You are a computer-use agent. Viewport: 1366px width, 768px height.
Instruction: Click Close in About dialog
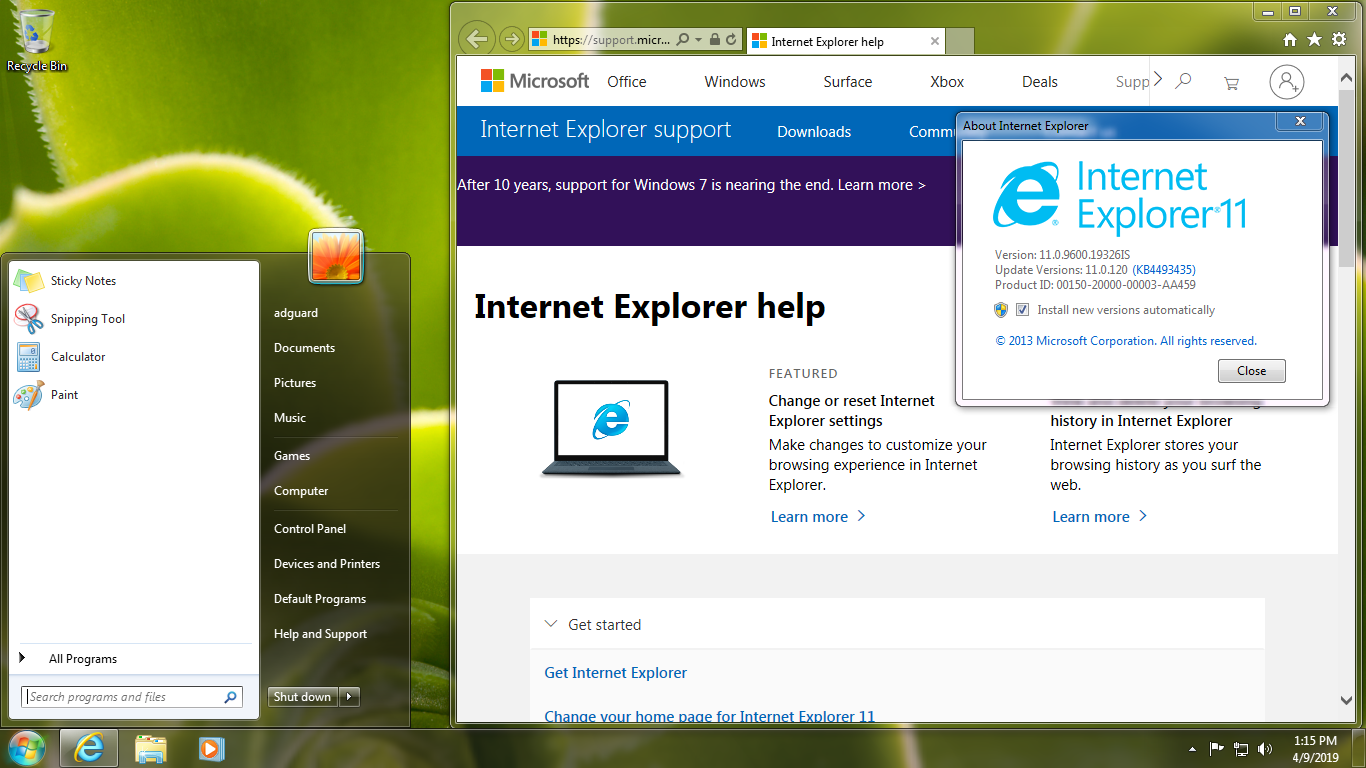point(1252,371)
